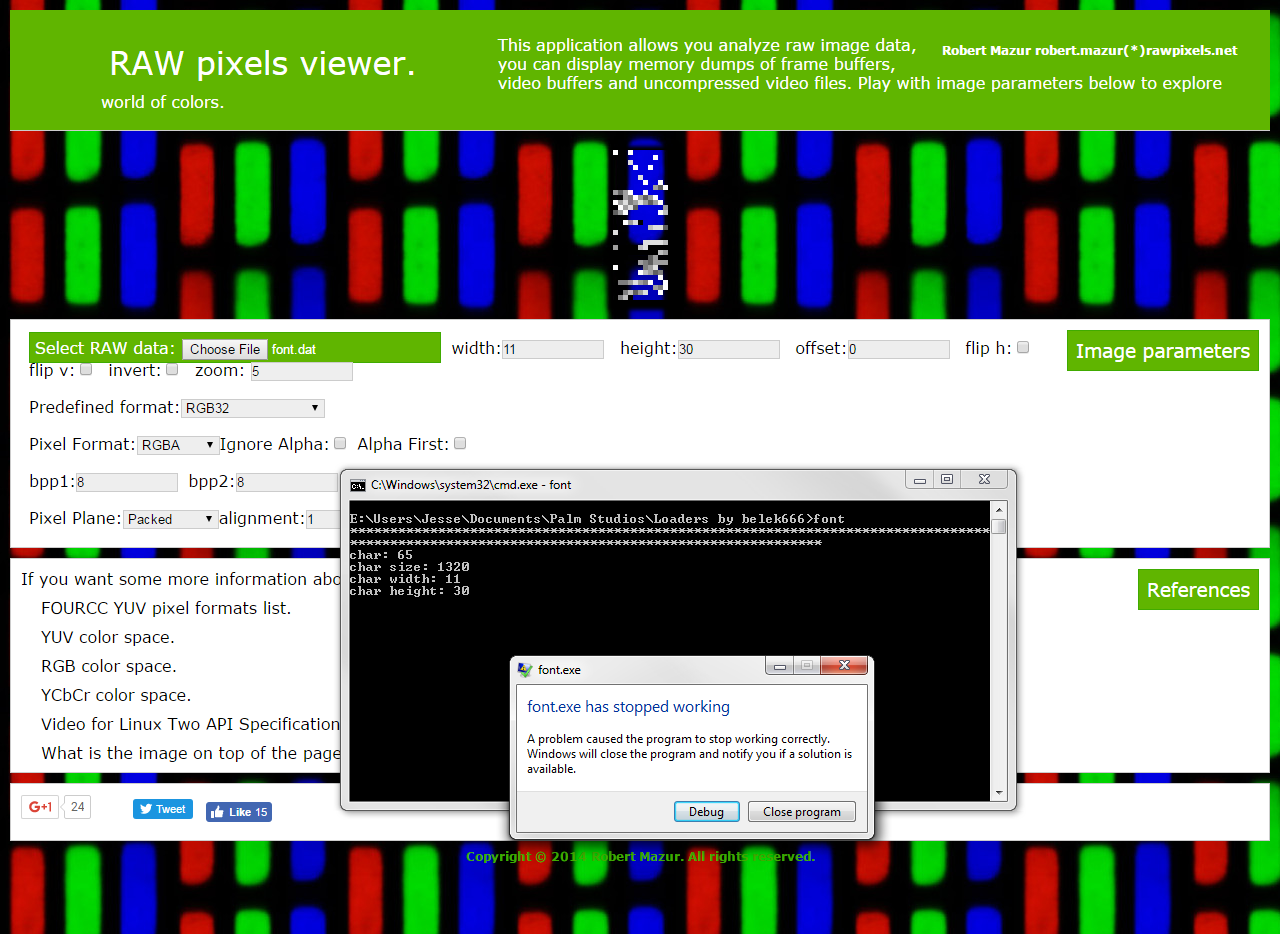Open the YCbCr color space link
The width and height of the screenshot is (1280, 934).
coord(116,695)
